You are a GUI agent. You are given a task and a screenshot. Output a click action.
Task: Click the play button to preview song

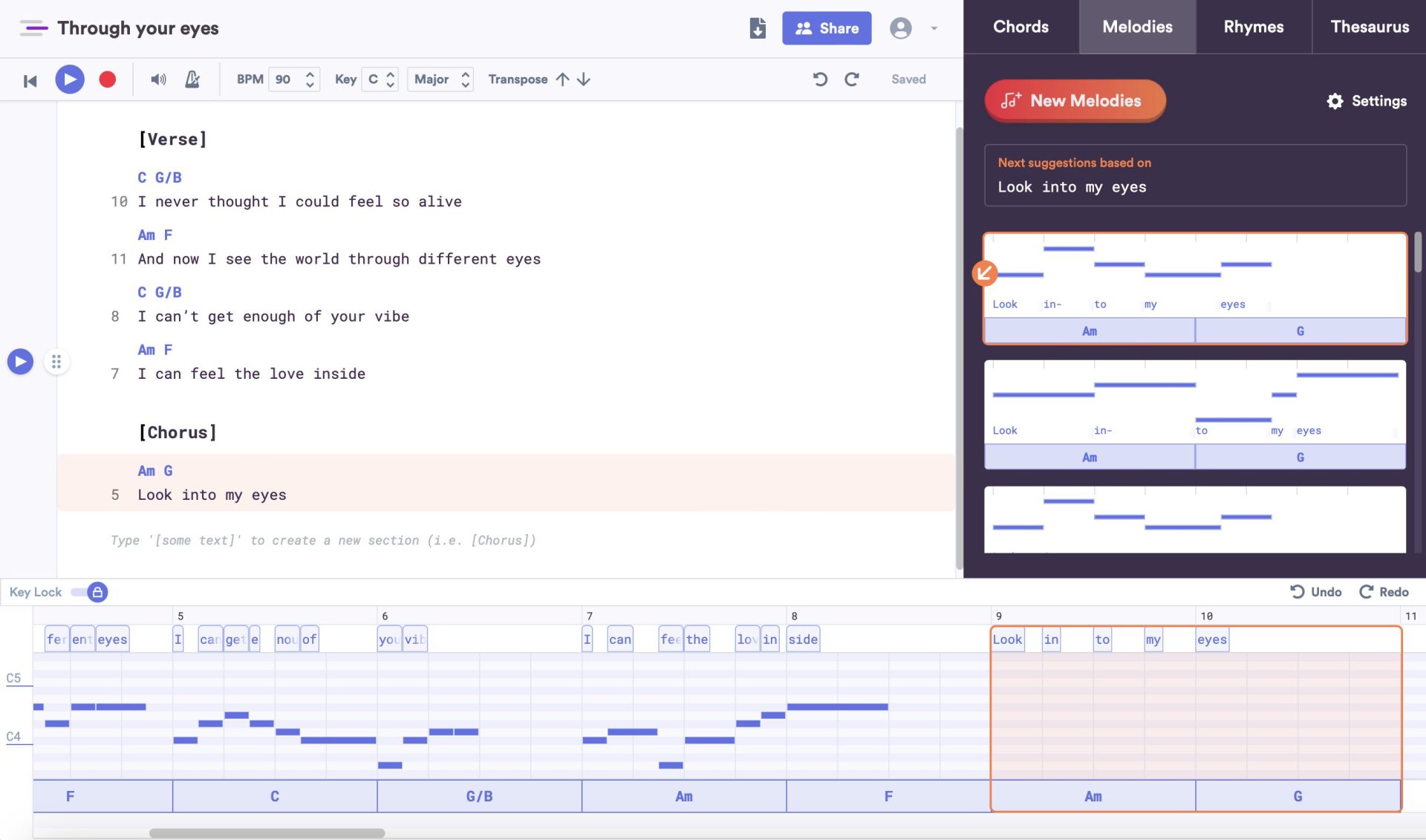click(68, 78)
